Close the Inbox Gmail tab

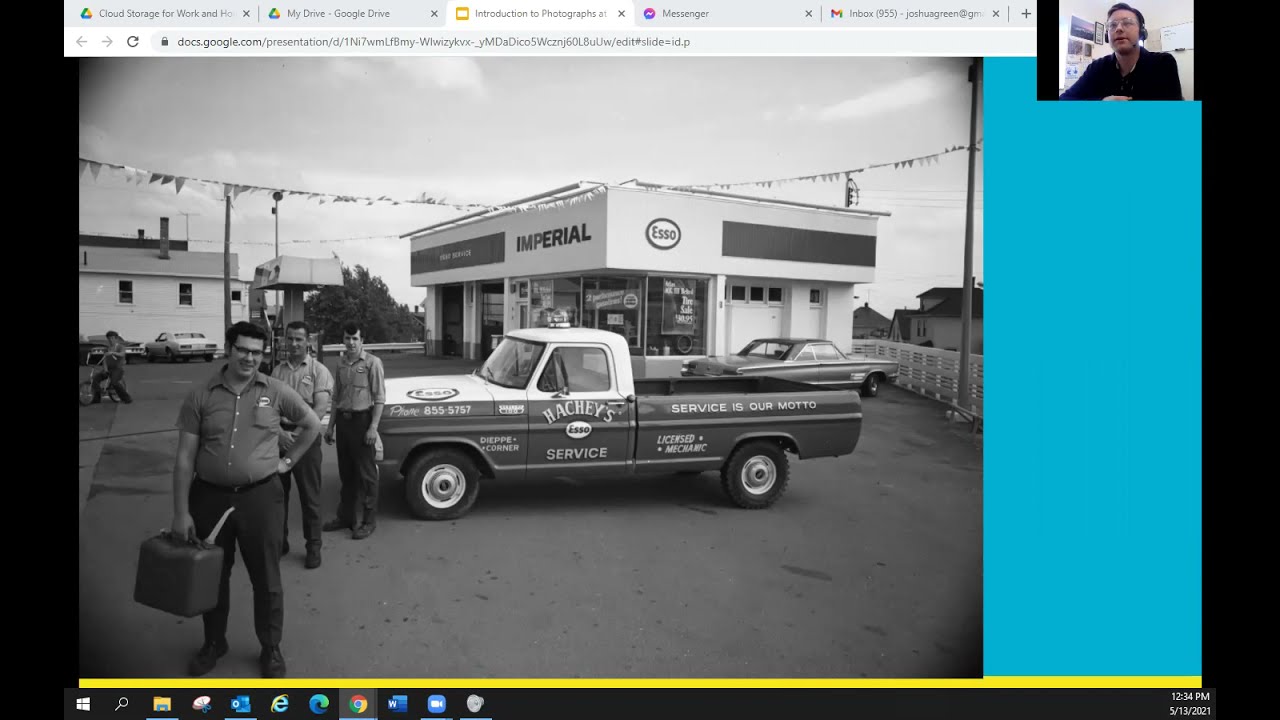coord(996,14)
